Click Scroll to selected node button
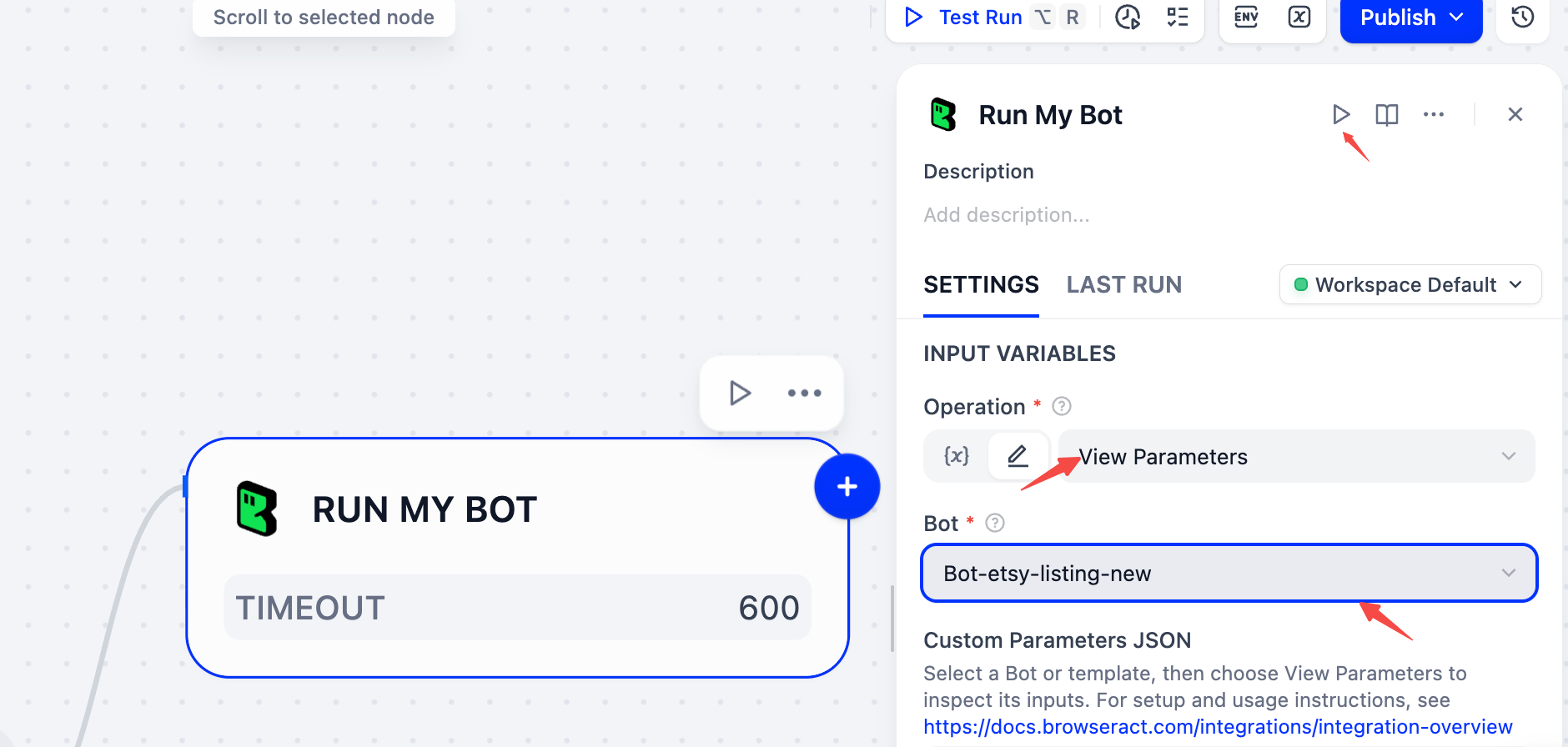The width and height of the screenshot is (1568, 747). (324, 18)
